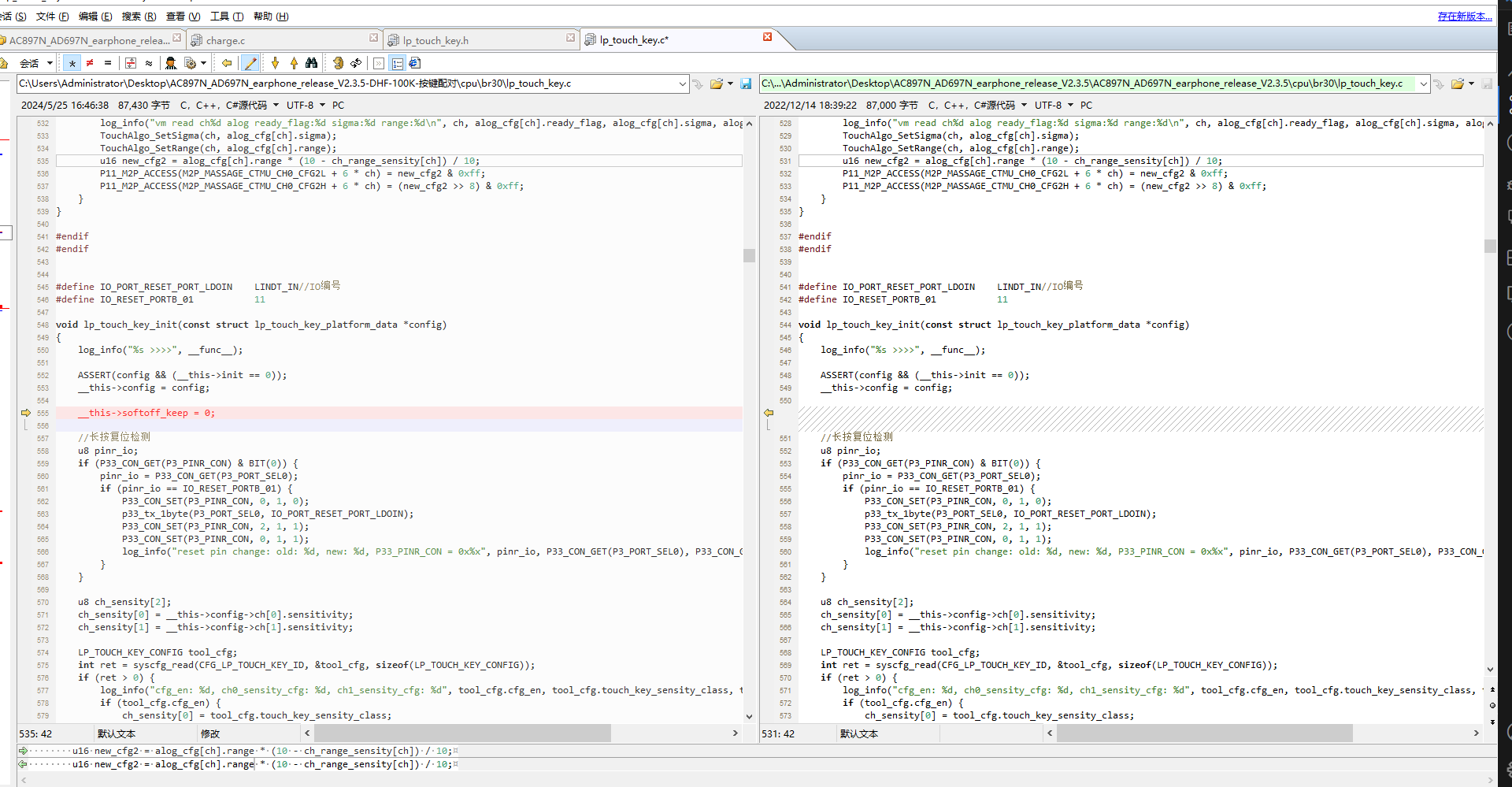Toggle the edit (pencil) mode
The height and width of the screenshot is (787, 1512).
click(250, 63)
